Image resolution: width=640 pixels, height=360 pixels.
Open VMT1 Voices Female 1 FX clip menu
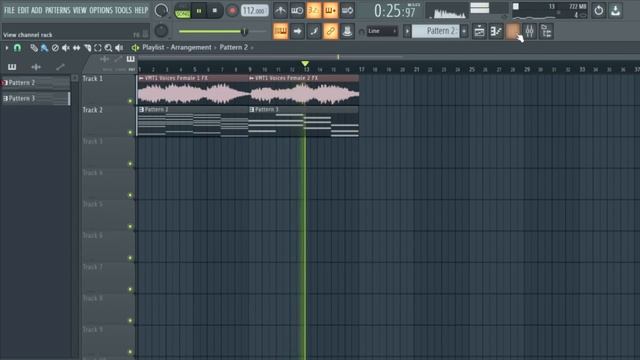(x=141, y=78)
